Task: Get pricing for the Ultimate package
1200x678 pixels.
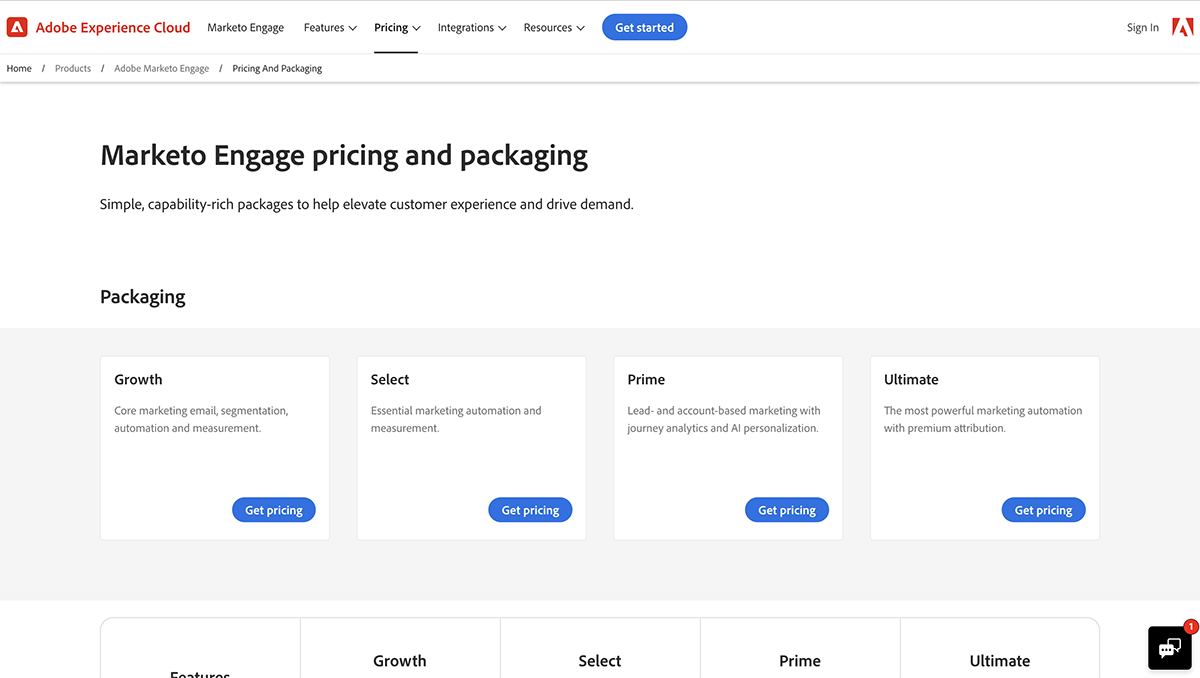Action: 1043,510
